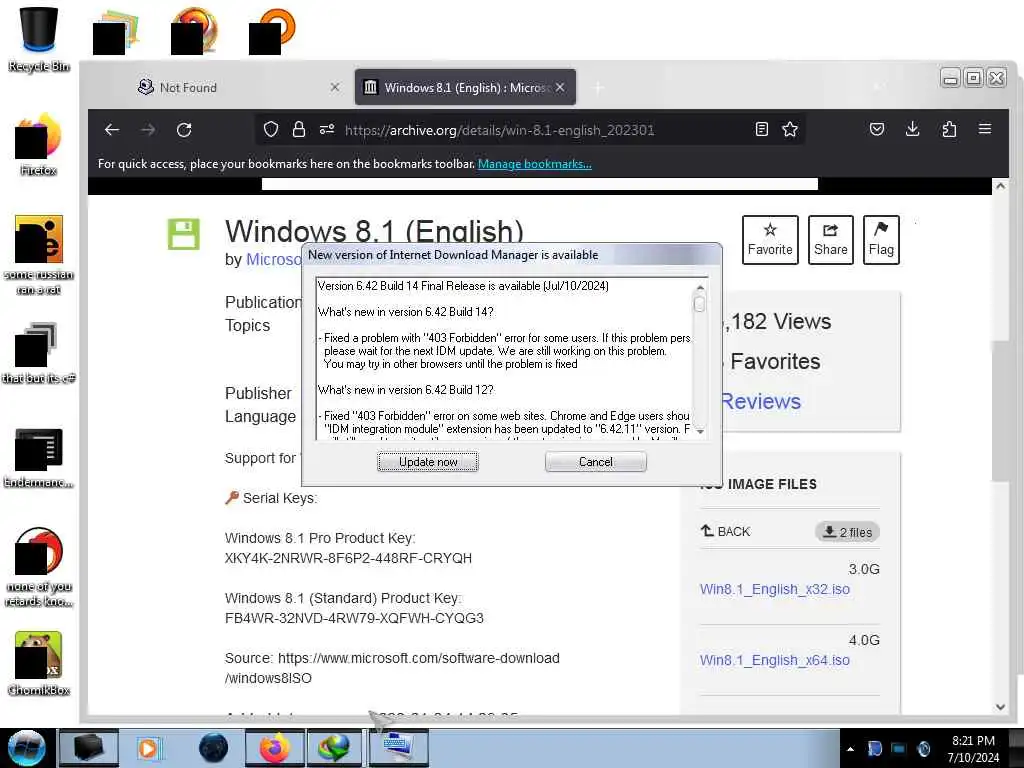Viewport: 1024px width, 768px height.
Task: Click the Flag button
Action: 881,240
